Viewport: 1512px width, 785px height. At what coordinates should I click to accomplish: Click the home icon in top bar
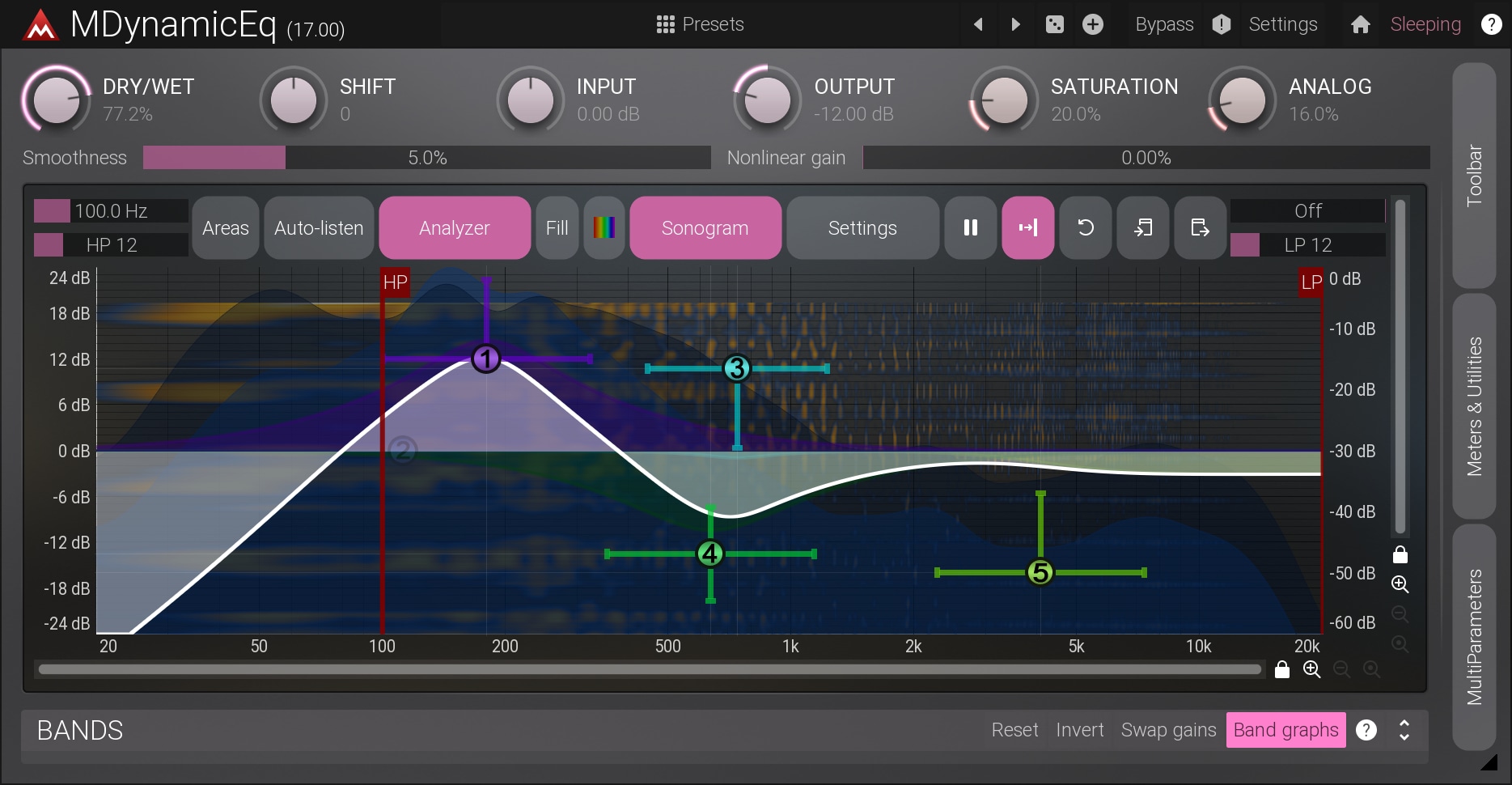coord(1360,24)
